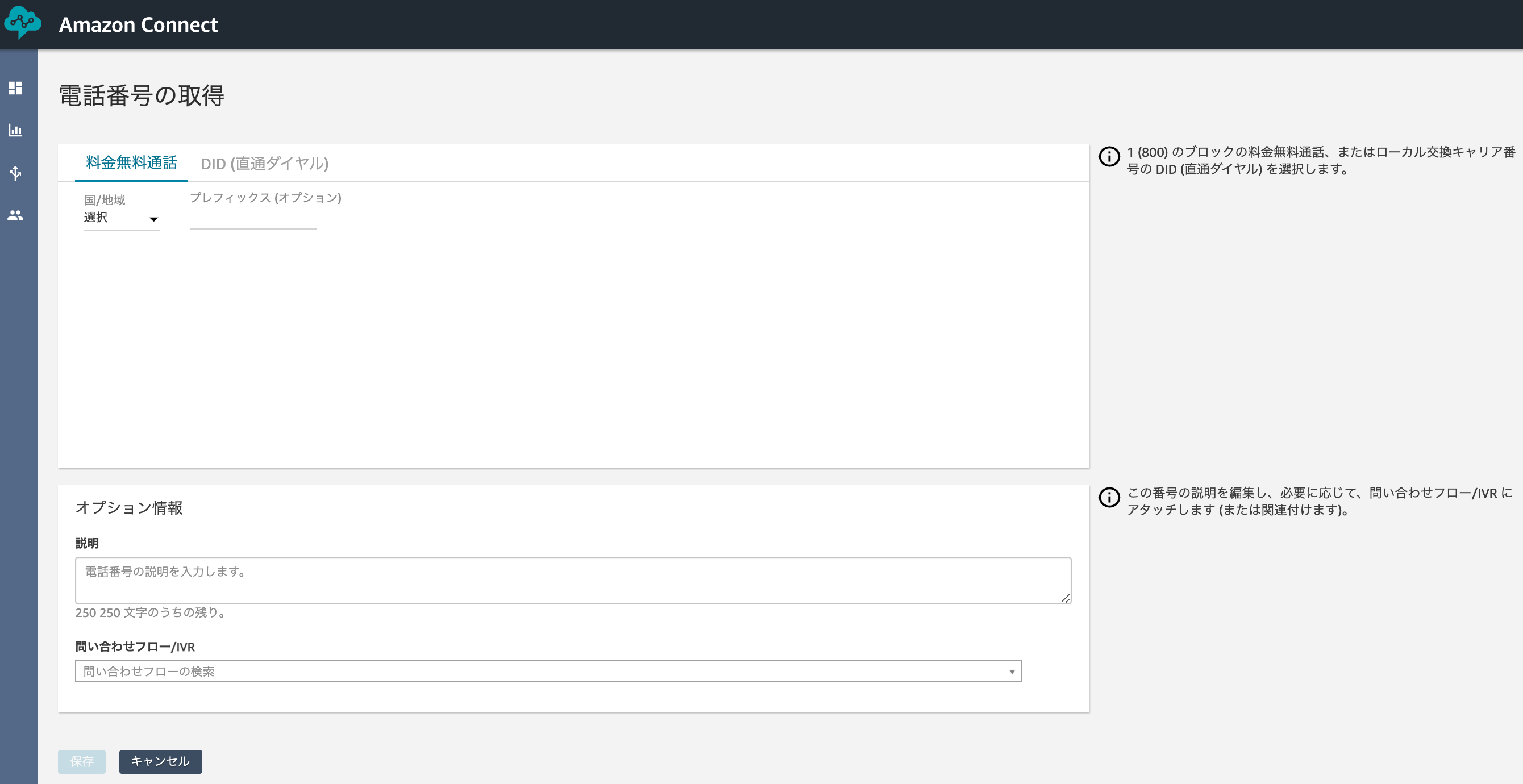1523x784 pixels.
Task: Click the info icon beside toll-free description
Action: pos(1109,156)
